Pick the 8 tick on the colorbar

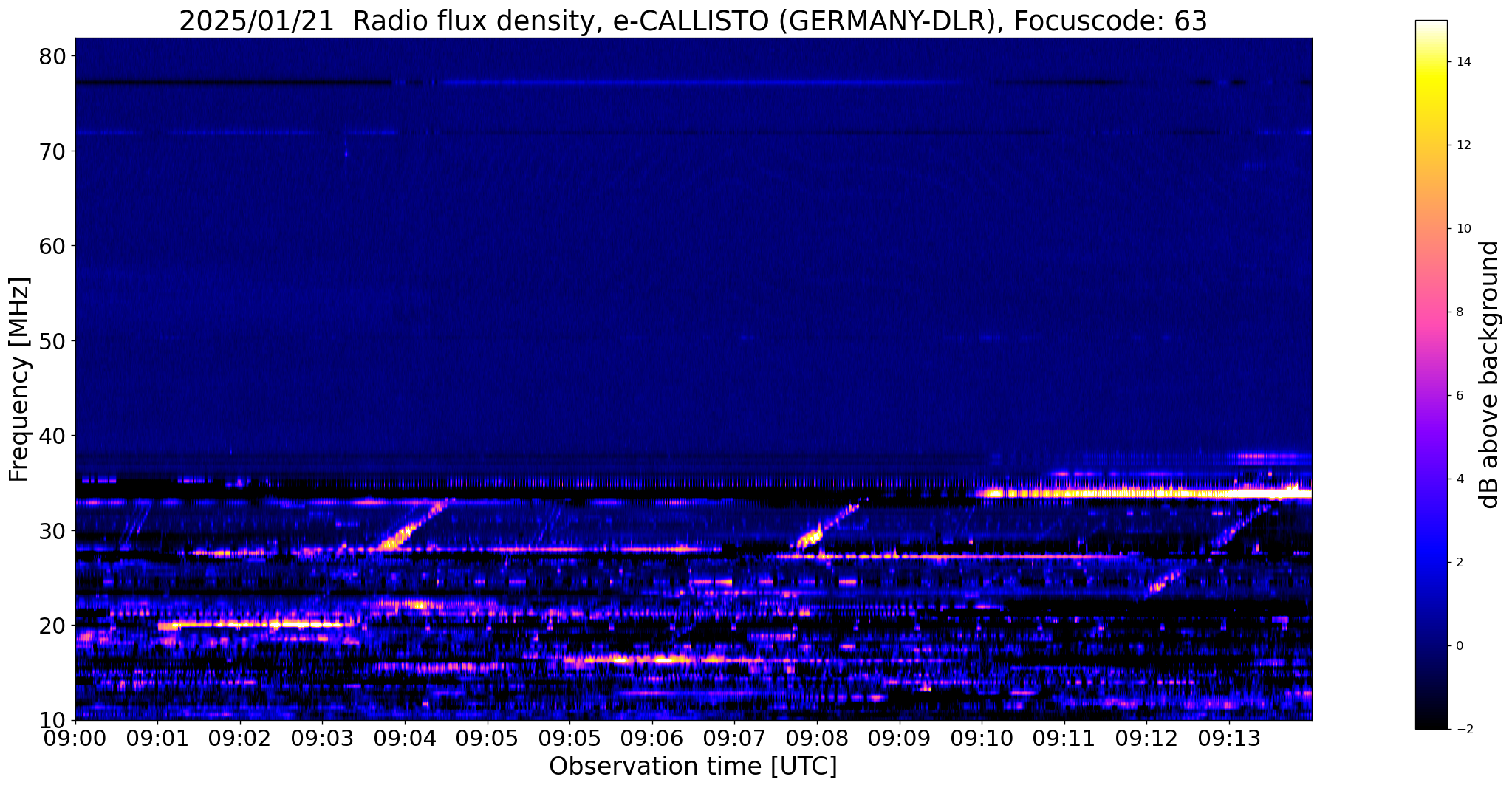pos(1459,312)
